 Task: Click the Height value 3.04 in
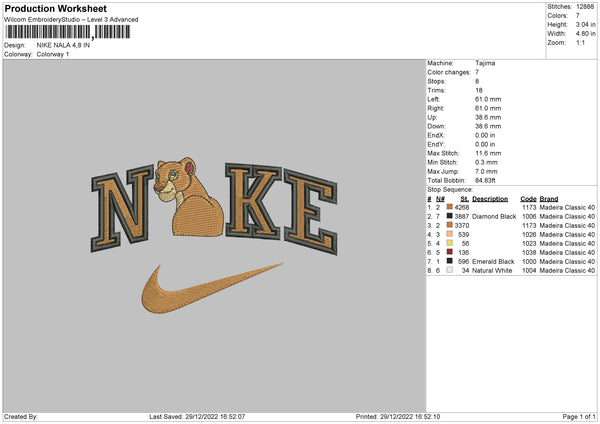pyautogui.click(x=585, y=24)
